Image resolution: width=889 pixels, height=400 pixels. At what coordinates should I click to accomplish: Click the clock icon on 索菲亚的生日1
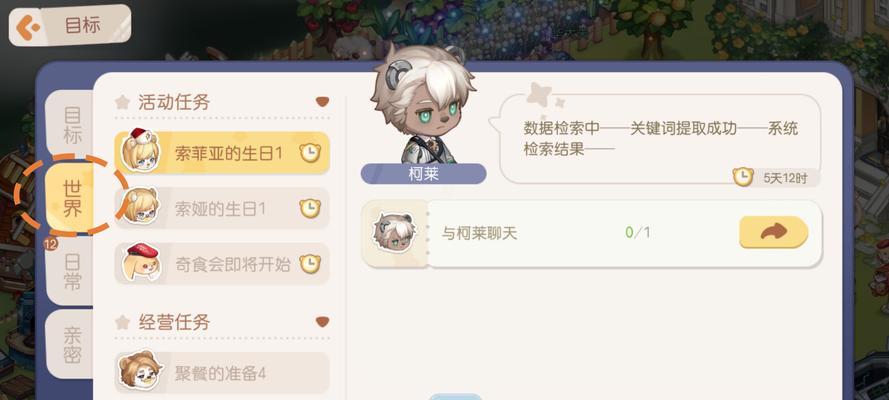pyautogui.click(x=310, y=153)
